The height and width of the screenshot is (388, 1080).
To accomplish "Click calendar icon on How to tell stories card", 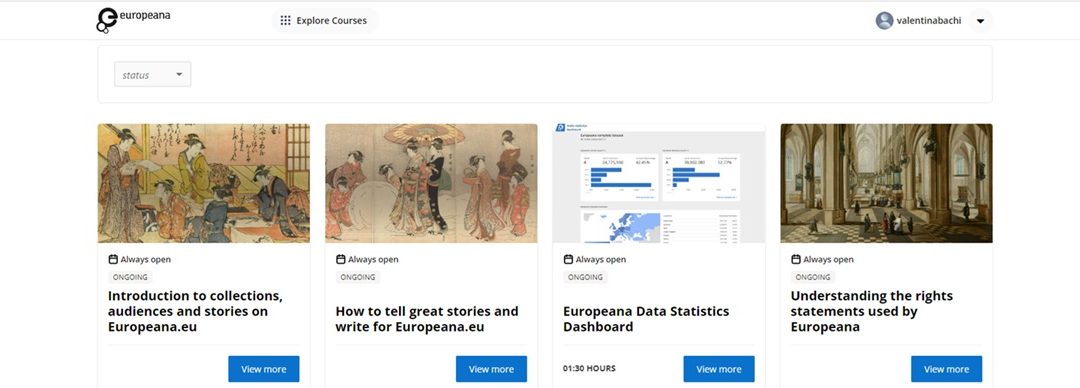I will [x=340, y=259].
